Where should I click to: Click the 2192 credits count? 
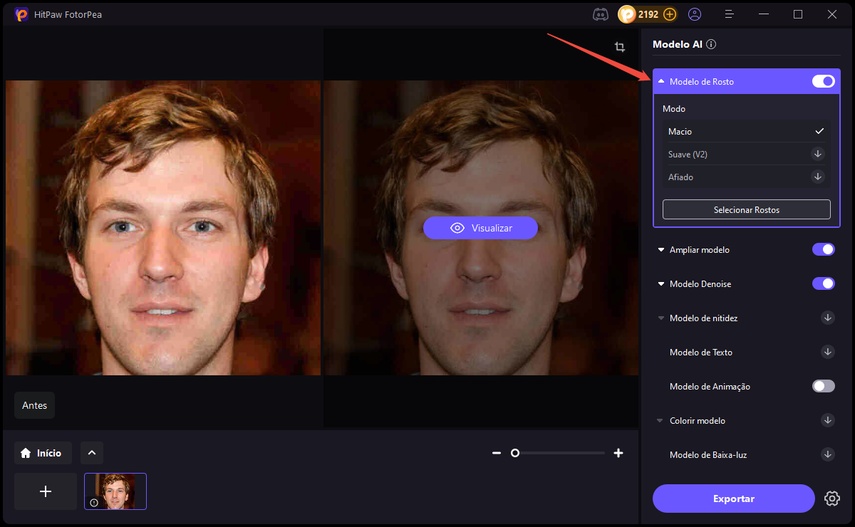[x=648, y=15]
